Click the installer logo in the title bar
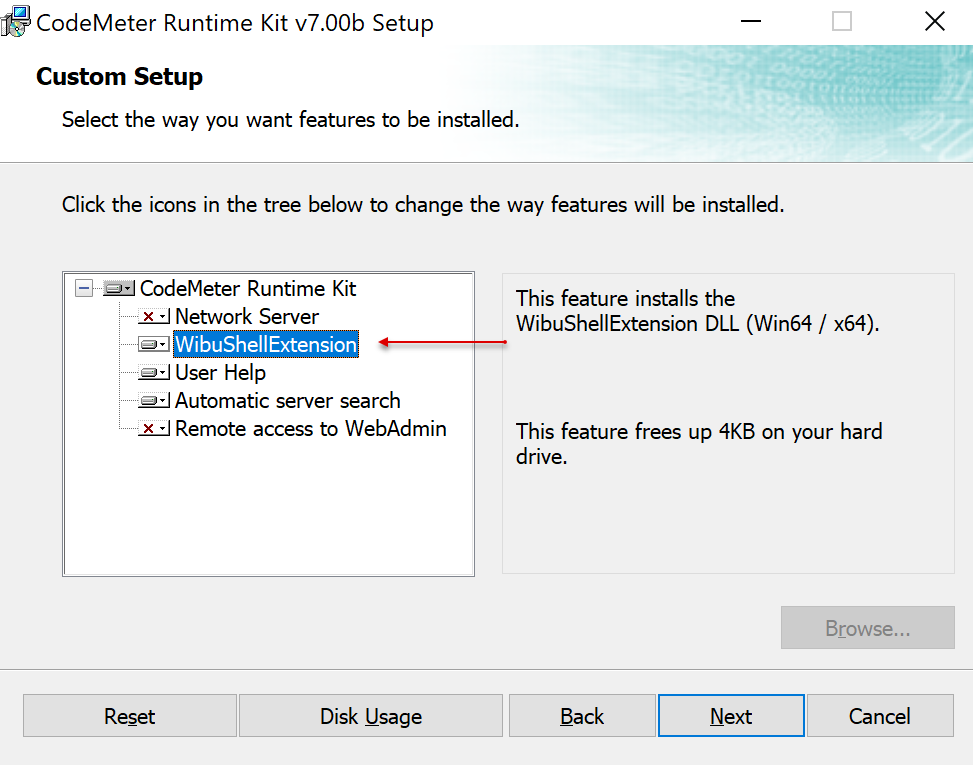This screenshot has height=765, width=973. [x=16, y=21]
